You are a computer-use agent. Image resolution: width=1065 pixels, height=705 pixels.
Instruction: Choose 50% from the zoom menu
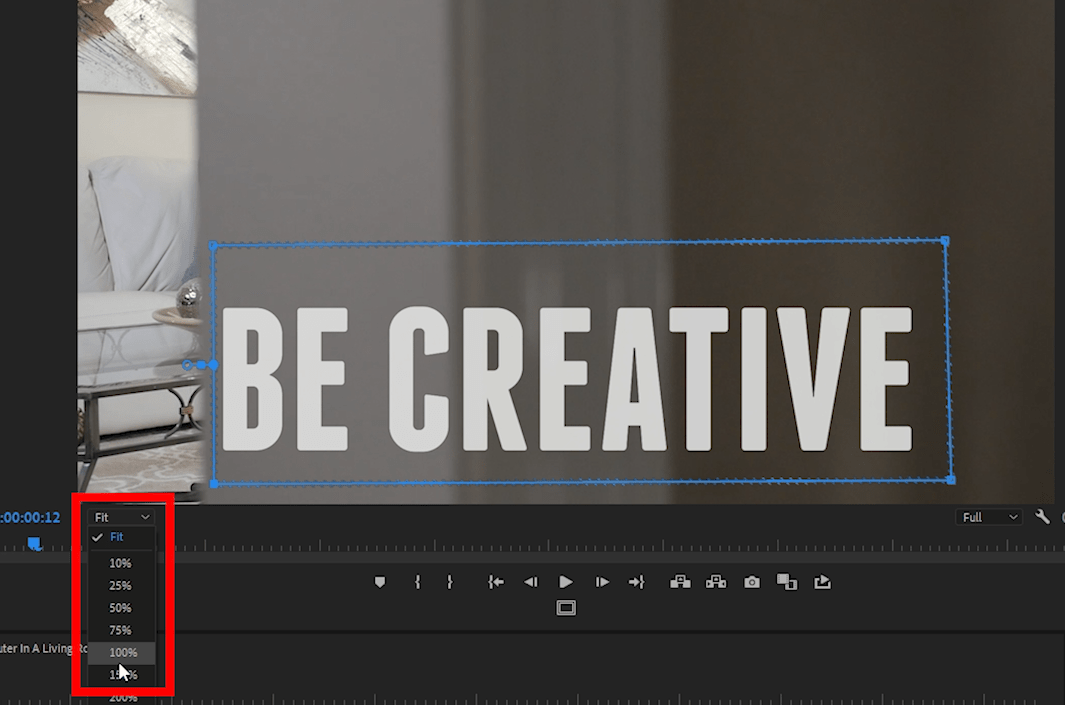point(120,607)
